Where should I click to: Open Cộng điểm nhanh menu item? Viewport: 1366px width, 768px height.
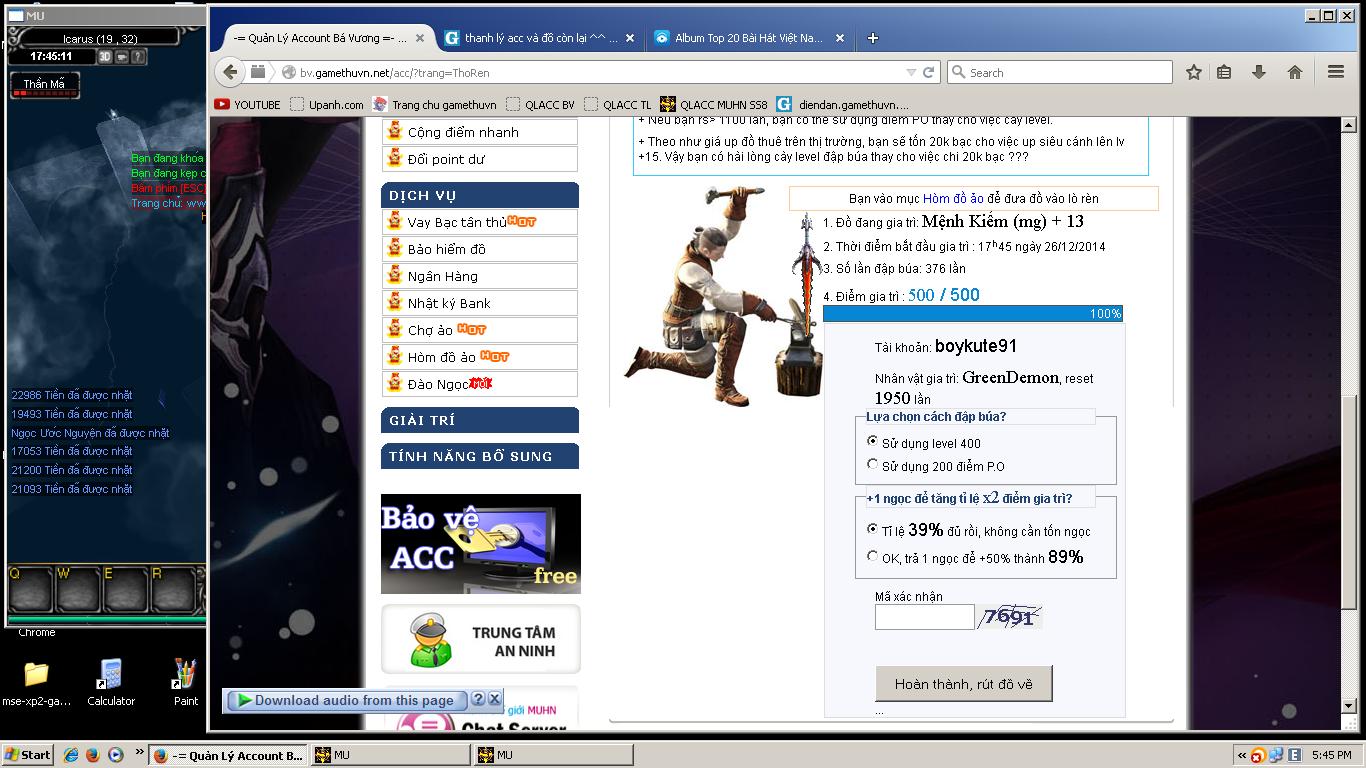pos(480,132)
